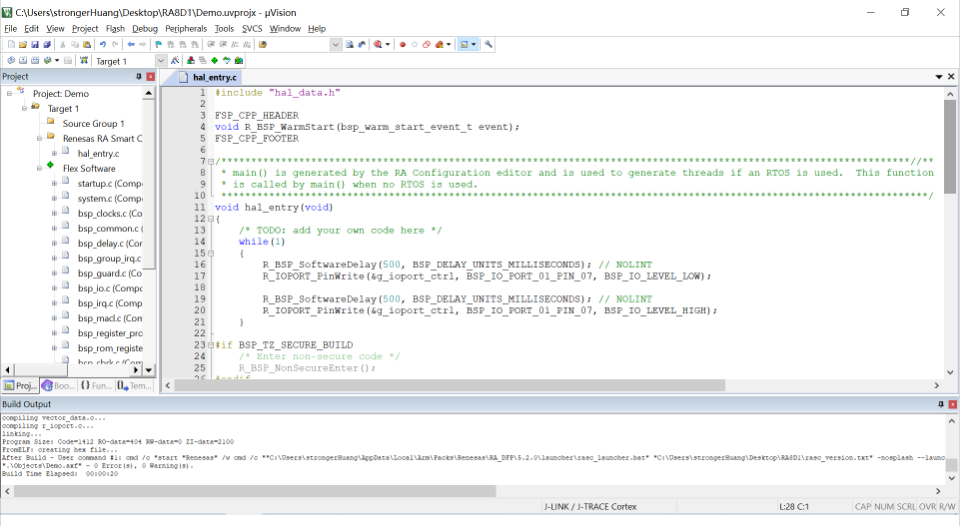960x526 pixels.
Task: Click the Open file toolbar icon
Action: click(x=23, y=44)
